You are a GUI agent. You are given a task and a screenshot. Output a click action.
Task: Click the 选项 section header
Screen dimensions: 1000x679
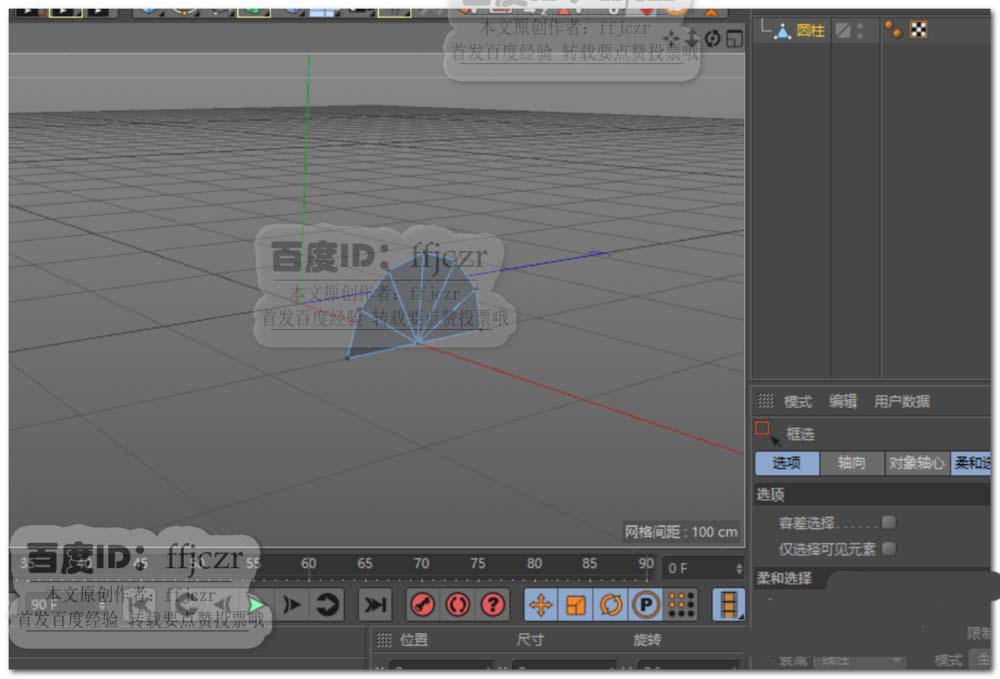click(x=872, y=495)
